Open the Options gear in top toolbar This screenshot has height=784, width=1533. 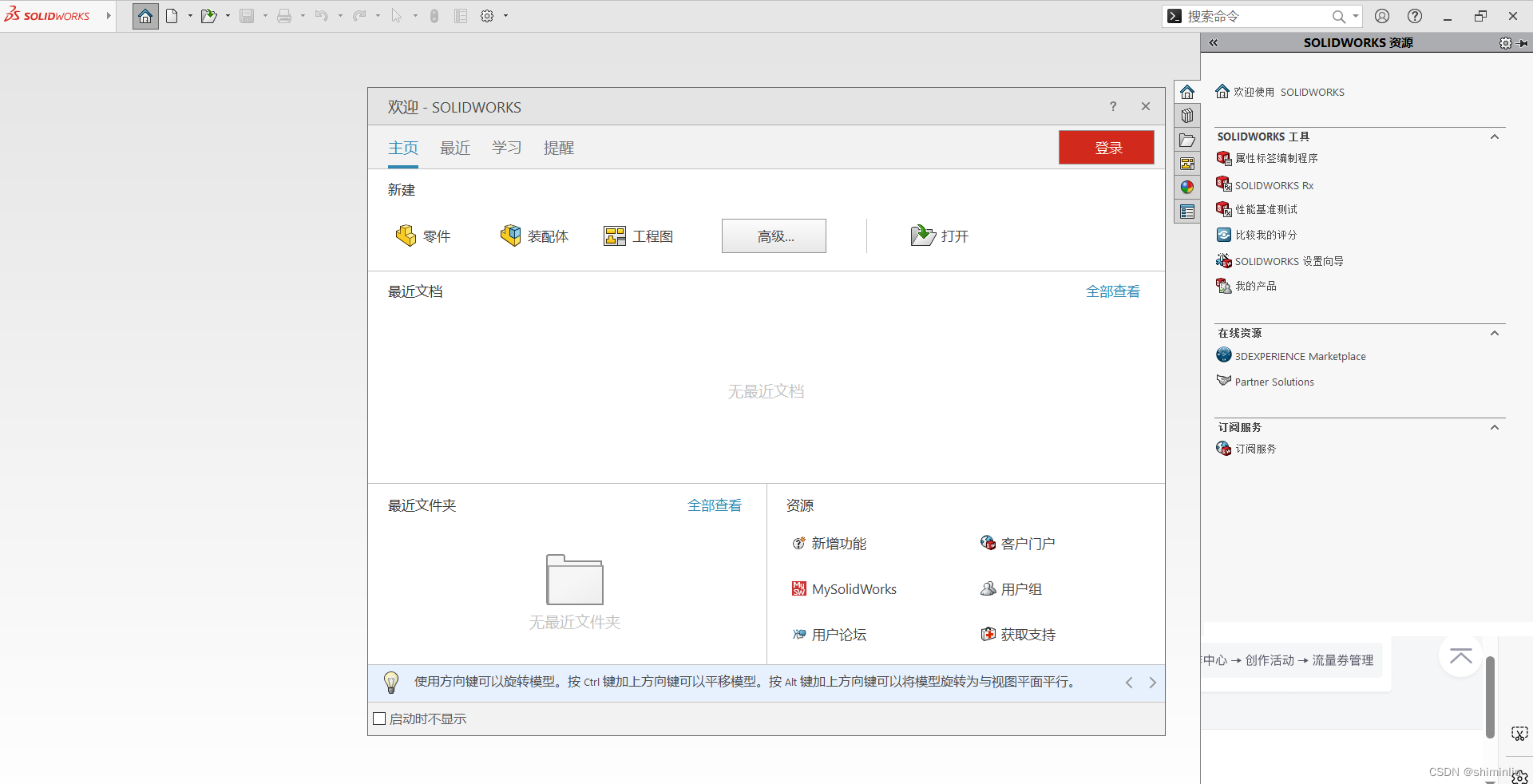487,16
